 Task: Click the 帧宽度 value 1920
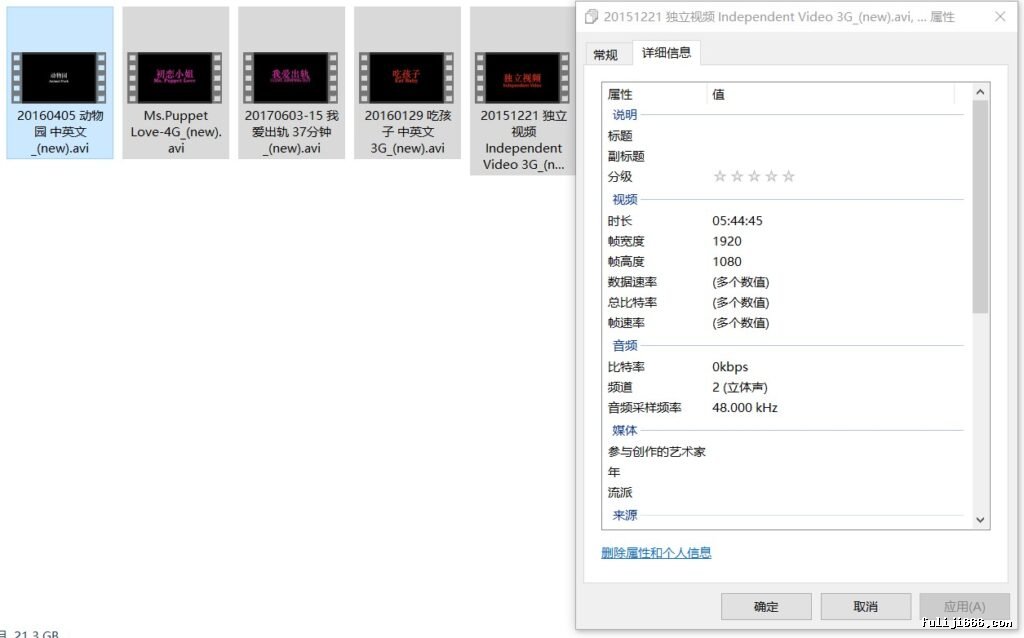pos(727,241)
